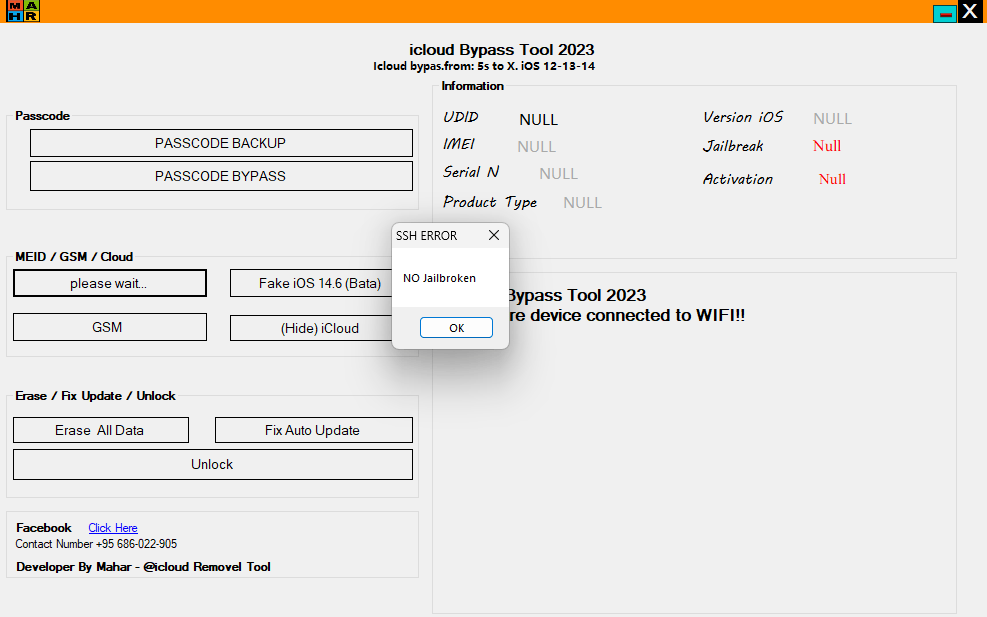
Task: Click the Facebook label
Action: click(43, 528)
